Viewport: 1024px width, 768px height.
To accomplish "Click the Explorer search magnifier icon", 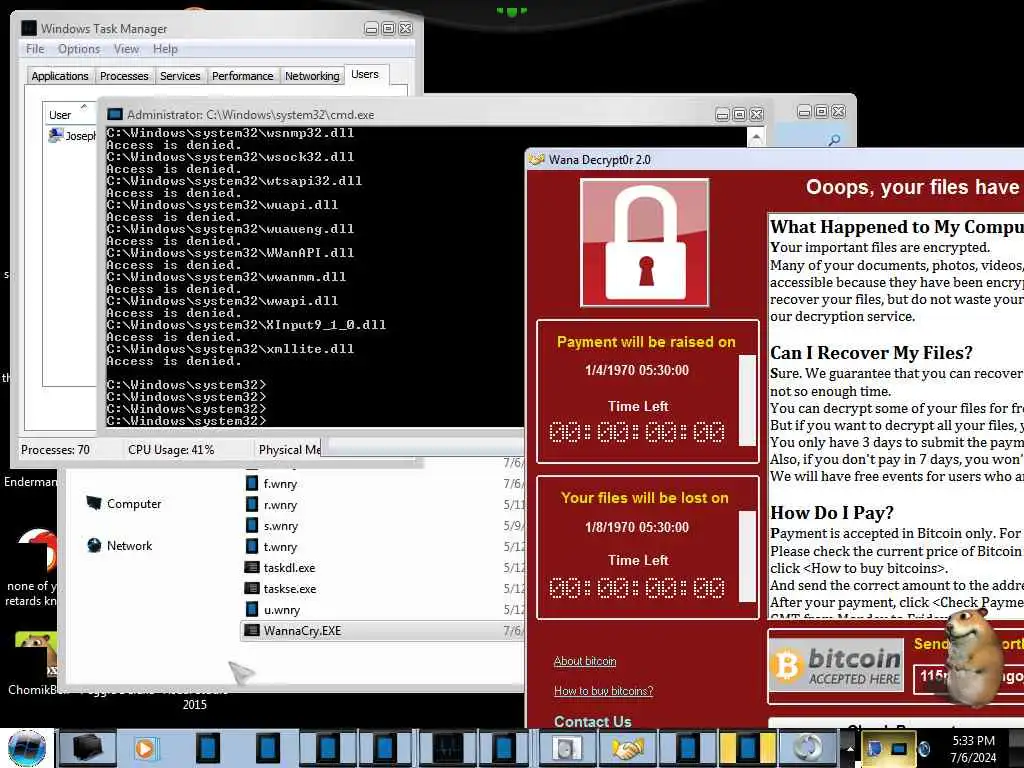I will tap(834, 140).
